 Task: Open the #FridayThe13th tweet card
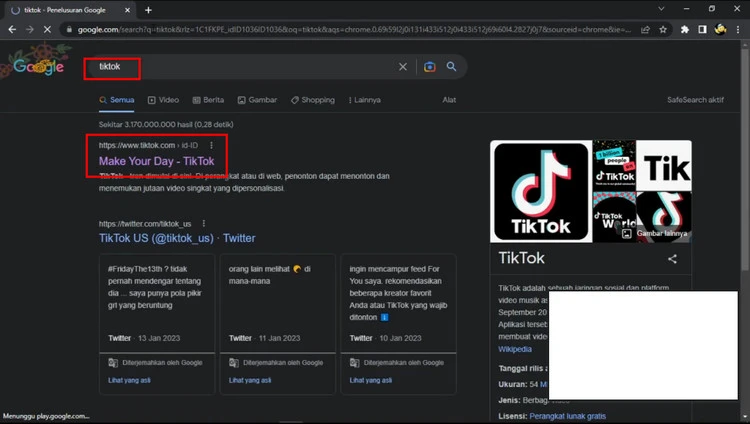(x=157, y=303)
